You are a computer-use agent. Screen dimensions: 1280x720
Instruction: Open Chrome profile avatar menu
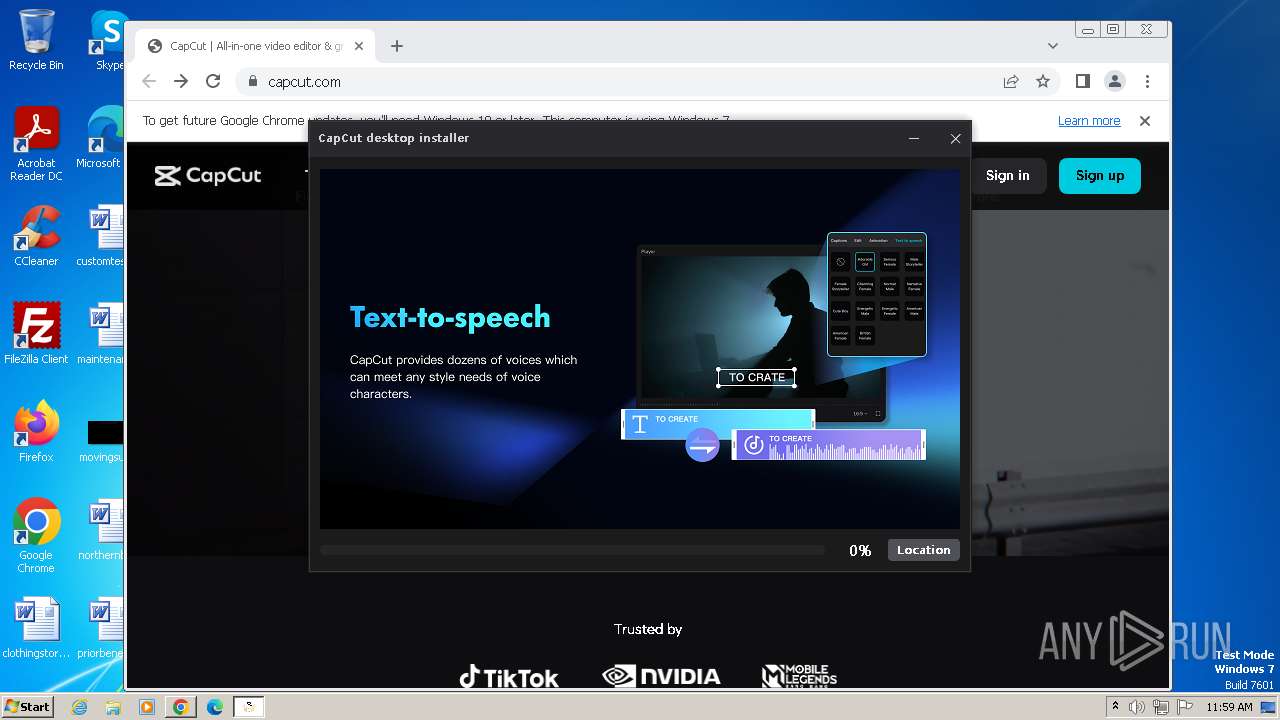tap(1114, 82)
